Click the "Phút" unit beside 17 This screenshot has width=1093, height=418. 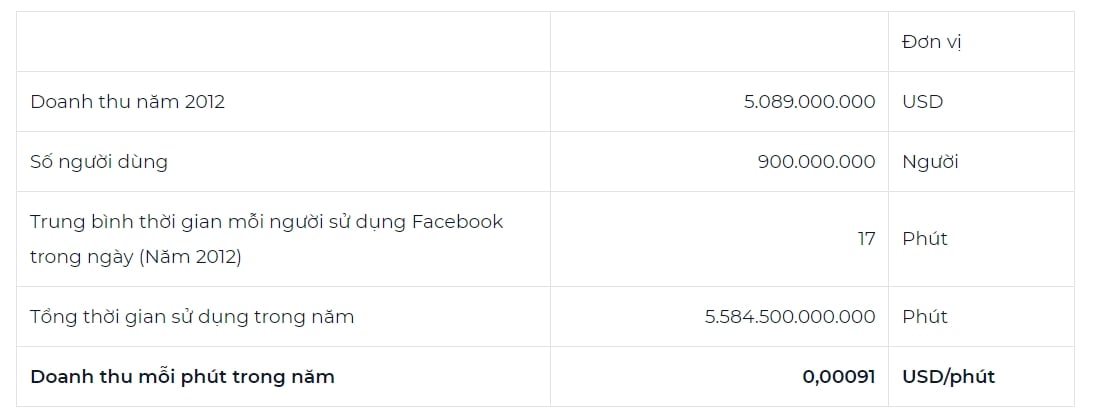point(924,239)
